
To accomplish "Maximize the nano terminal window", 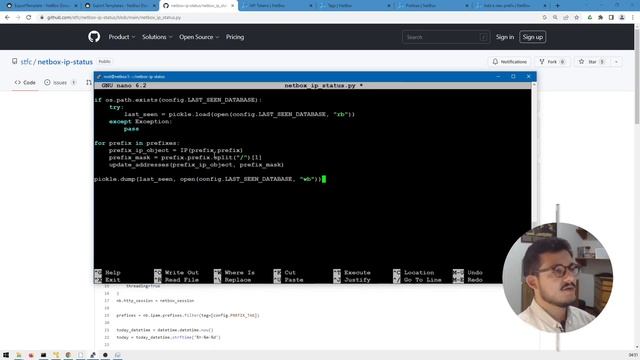I will click(513, 76).
